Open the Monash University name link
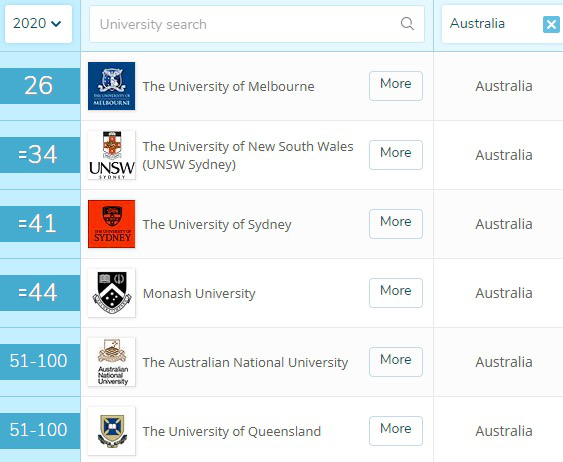The image size is (563, 462). pyautogui.click(x=199, y=294)
